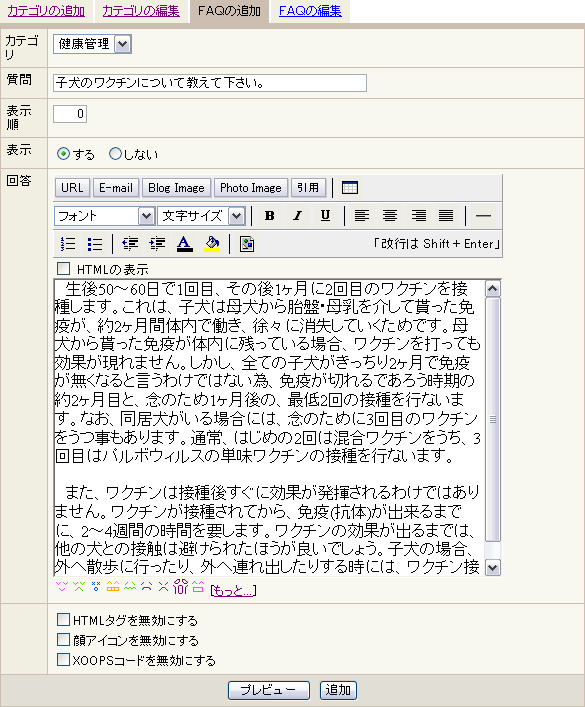Apply underline formatting
The width and height of the screenshot is (585, 707).
coord(325,216)
